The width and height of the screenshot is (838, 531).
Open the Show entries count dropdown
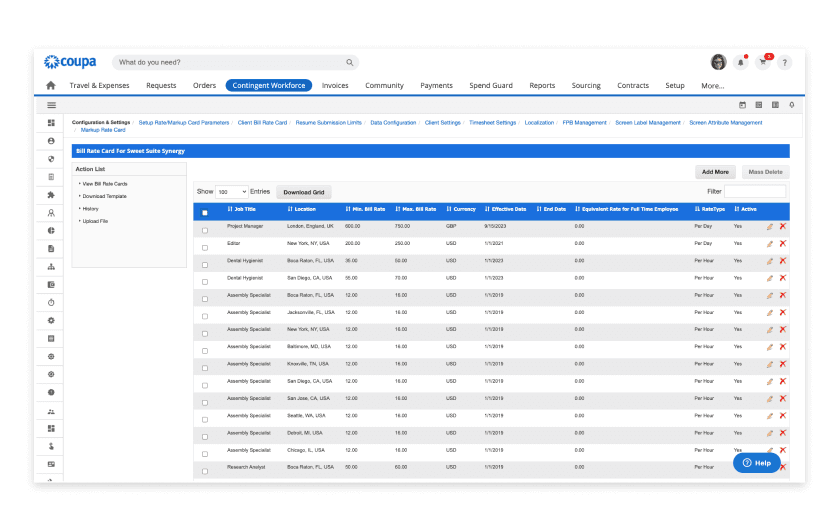click(232, 191)
